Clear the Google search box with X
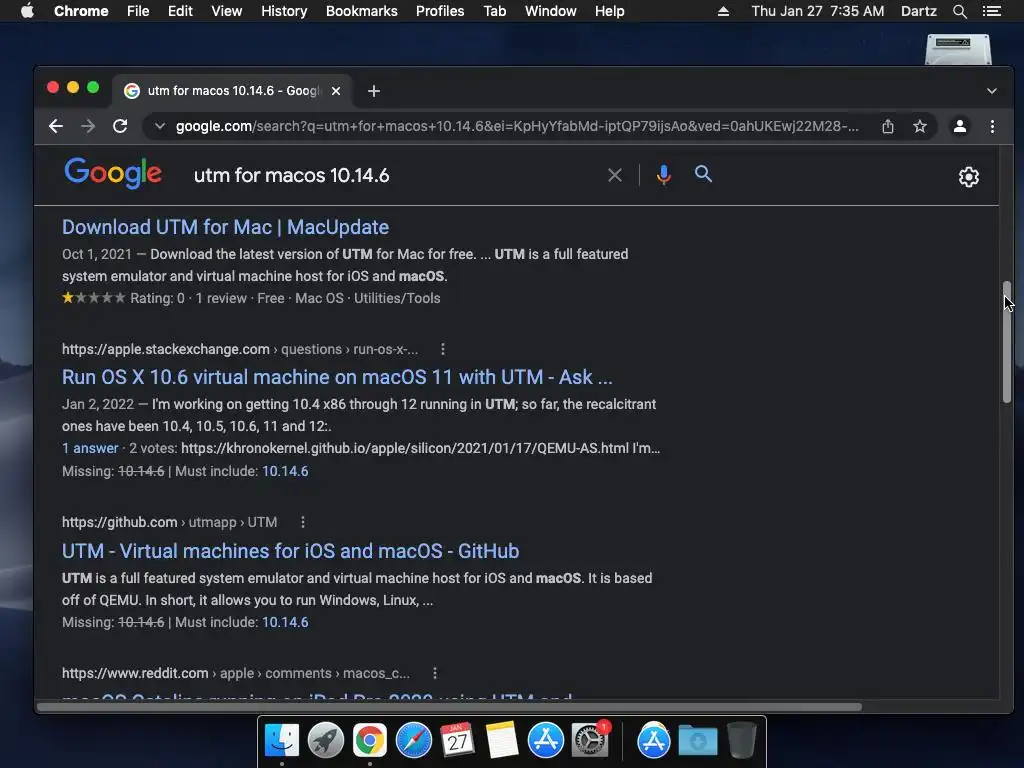 click(x=615, y=175)
